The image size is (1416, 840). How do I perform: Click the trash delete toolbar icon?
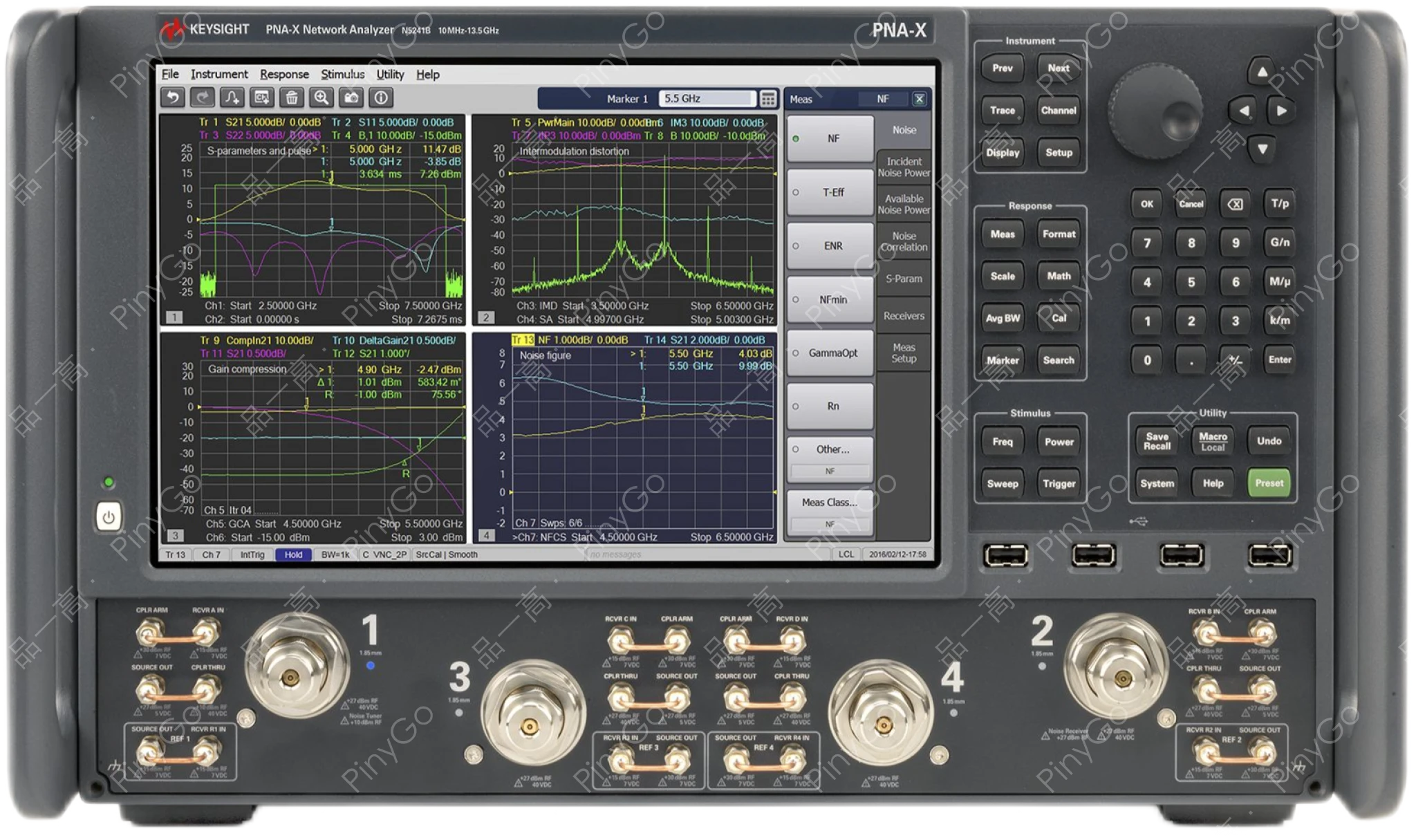point(292,97)
